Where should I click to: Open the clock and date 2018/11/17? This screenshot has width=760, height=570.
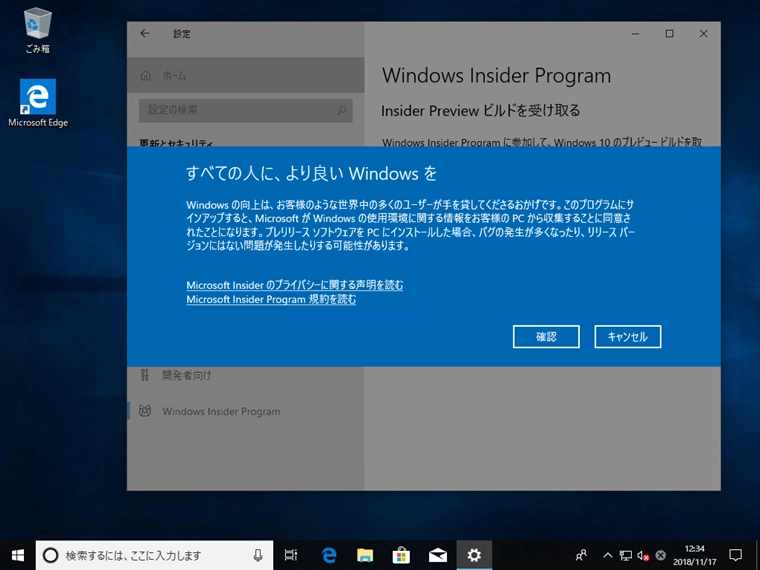pos(695,555)
